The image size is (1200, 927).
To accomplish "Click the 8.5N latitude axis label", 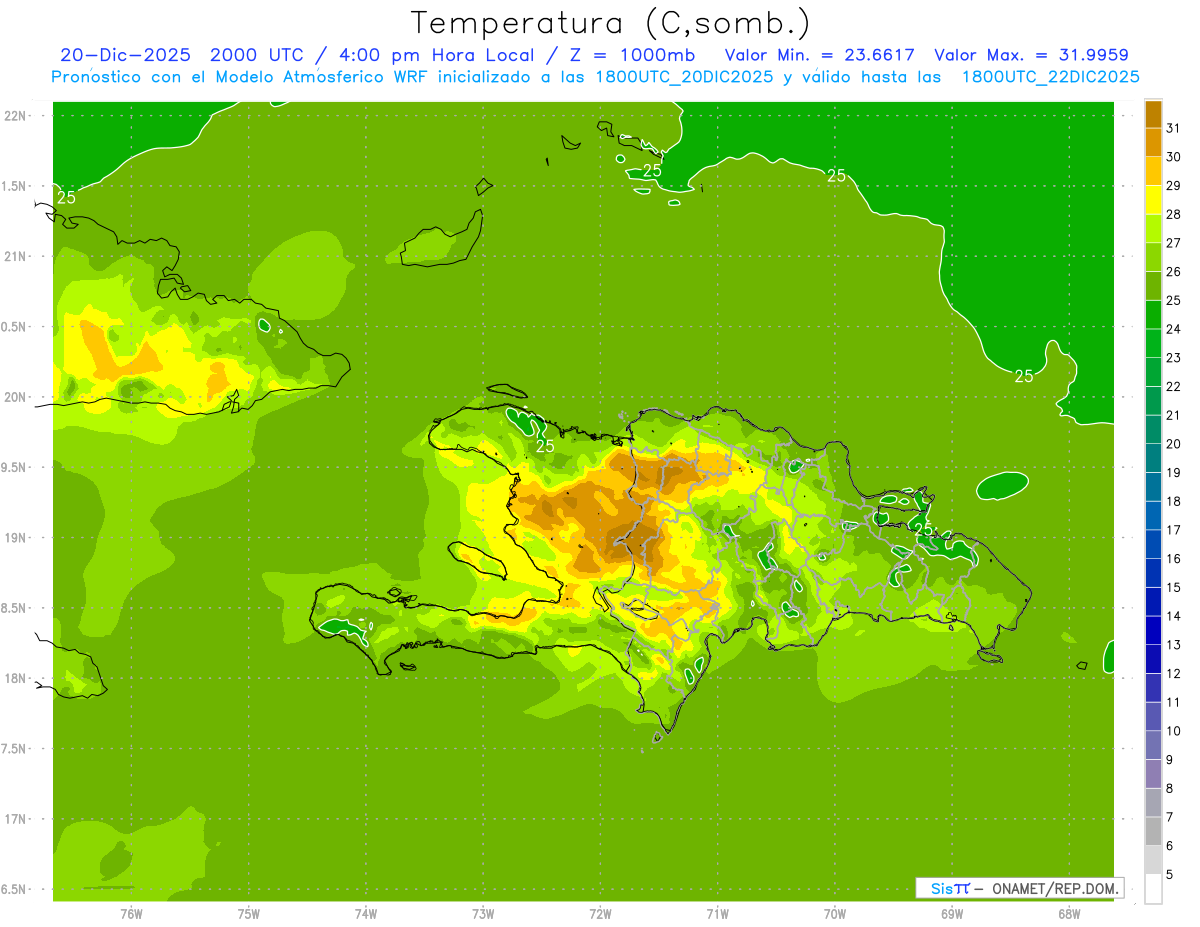I will pos(16,608).
